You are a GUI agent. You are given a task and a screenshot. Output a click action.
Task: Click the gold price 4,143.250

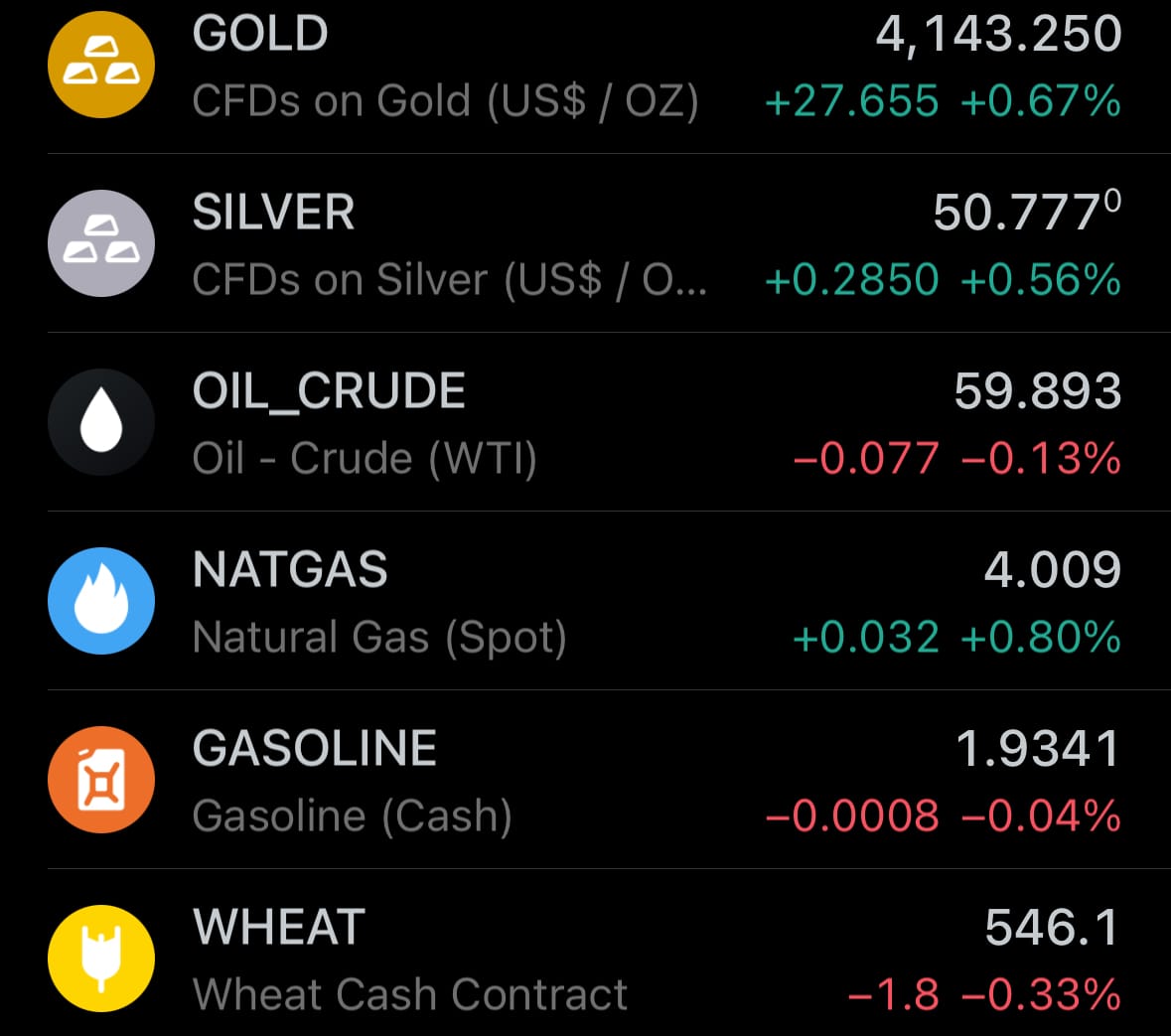(998, 34)
